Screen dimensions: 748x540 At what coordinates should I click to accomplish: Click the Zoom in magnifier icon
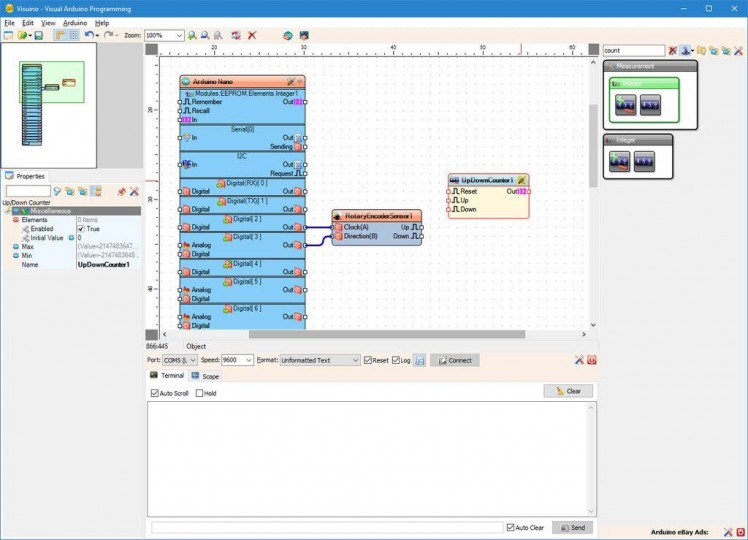click(192, 35)
